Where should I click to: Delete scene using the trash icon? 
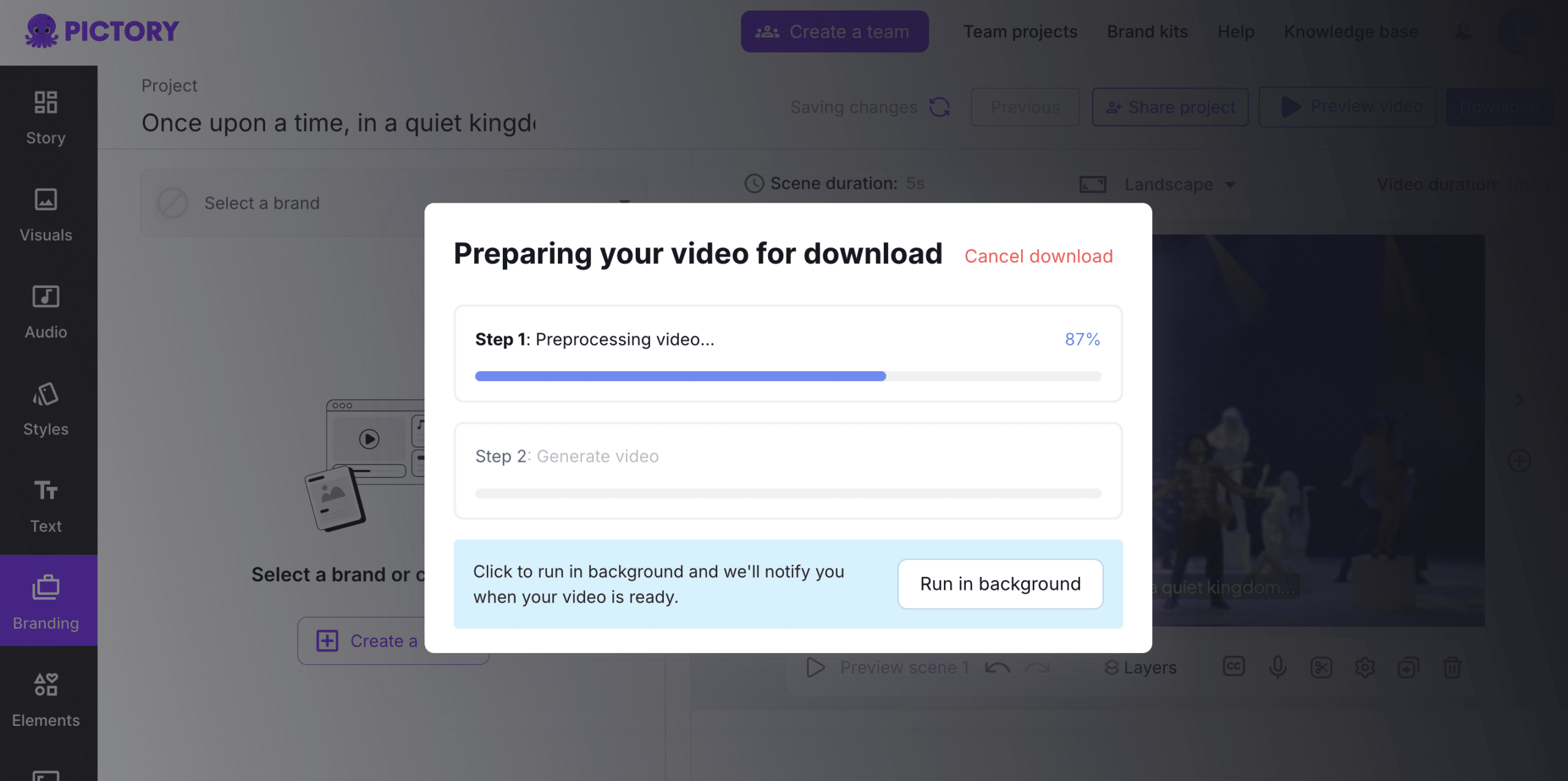coord(1453,668)
